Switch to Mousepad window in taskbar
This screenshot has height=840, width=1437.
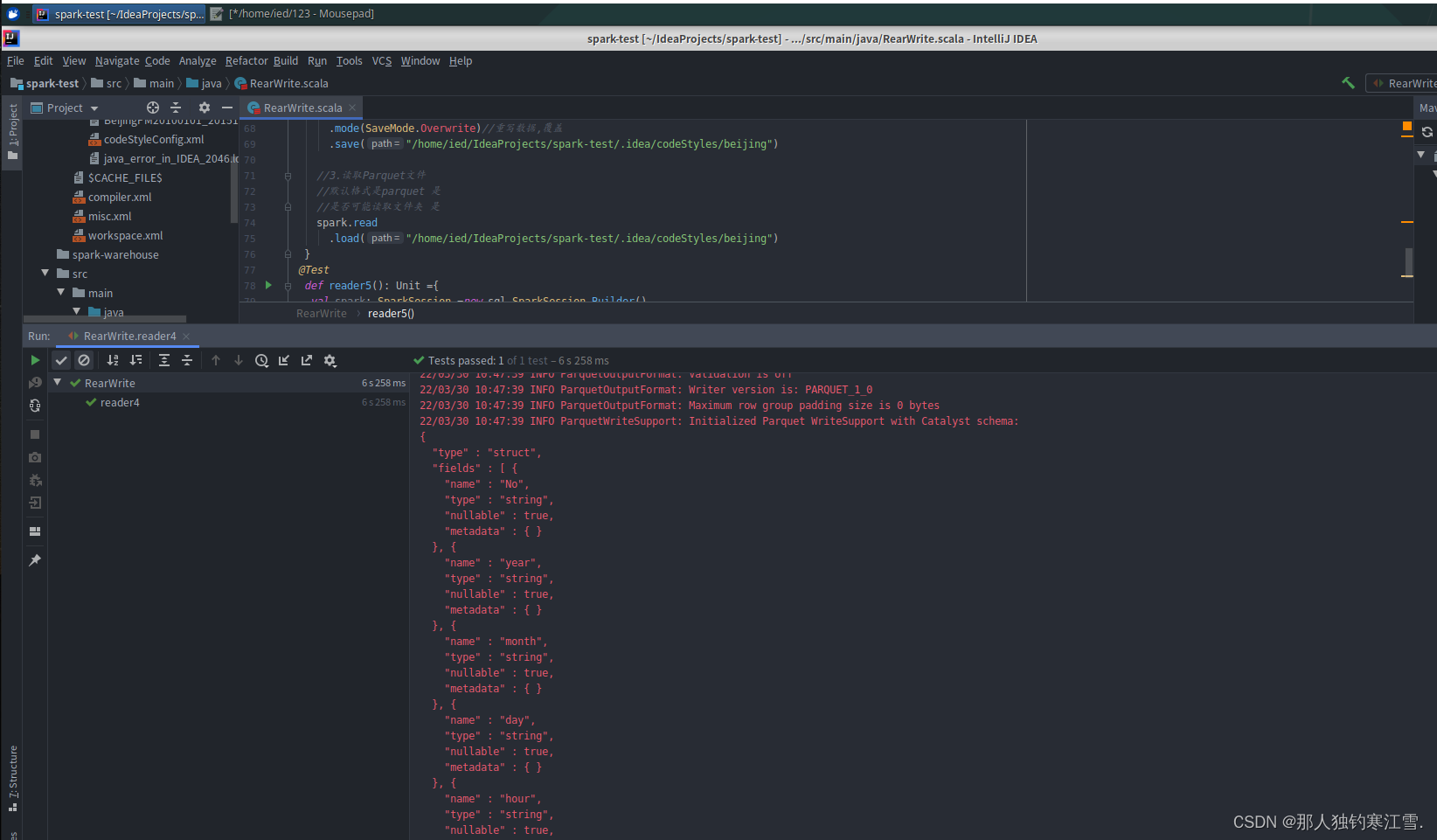(x=292, y=14)
